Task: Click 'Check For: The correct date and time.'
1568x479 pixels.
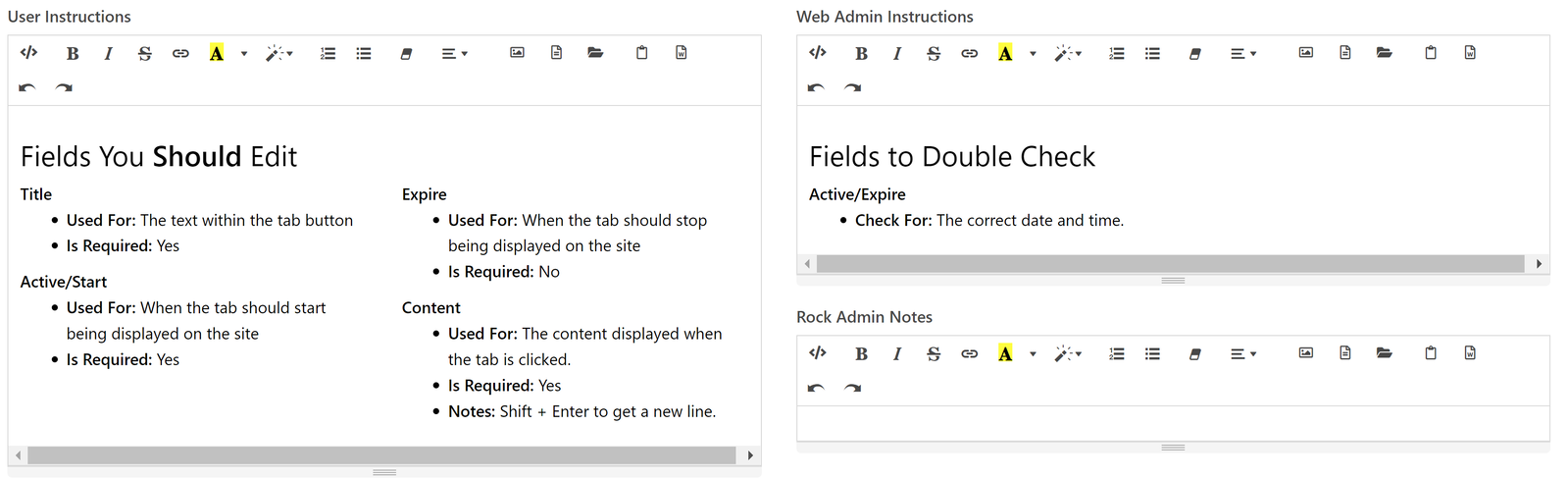Action: coord(989,221)
